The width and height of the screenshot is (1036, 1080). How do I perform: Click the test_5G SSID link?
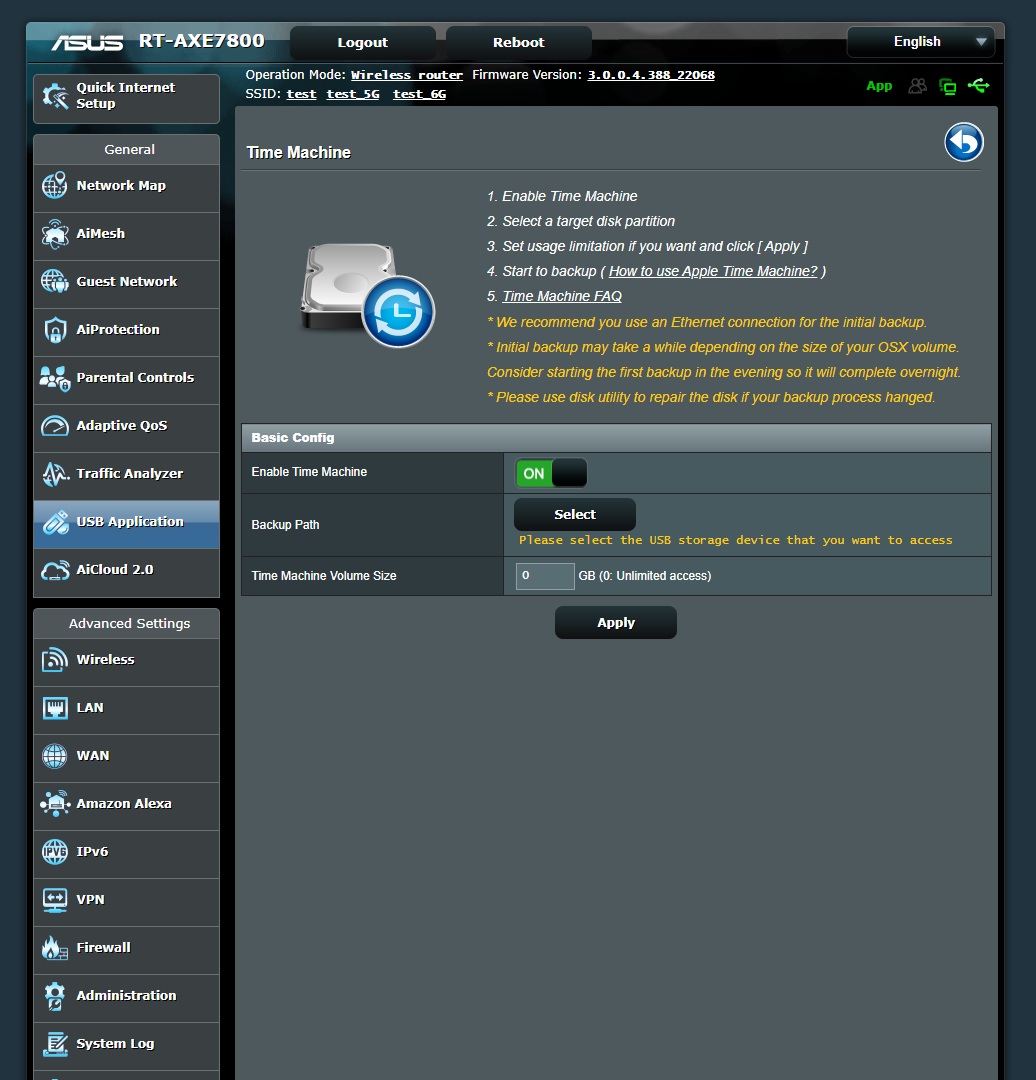[353, 94]
